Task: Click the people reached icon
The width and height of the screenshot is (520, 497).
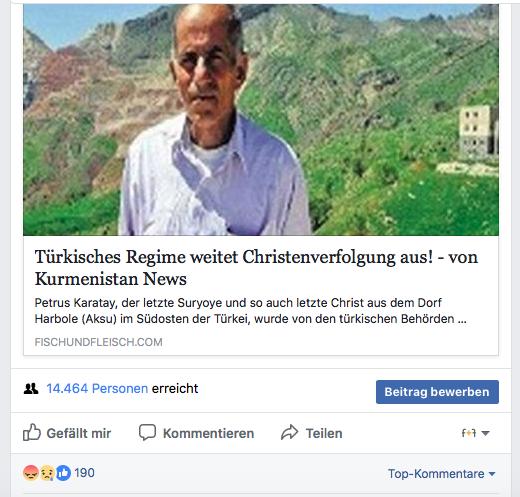Action: coord(31,389)
